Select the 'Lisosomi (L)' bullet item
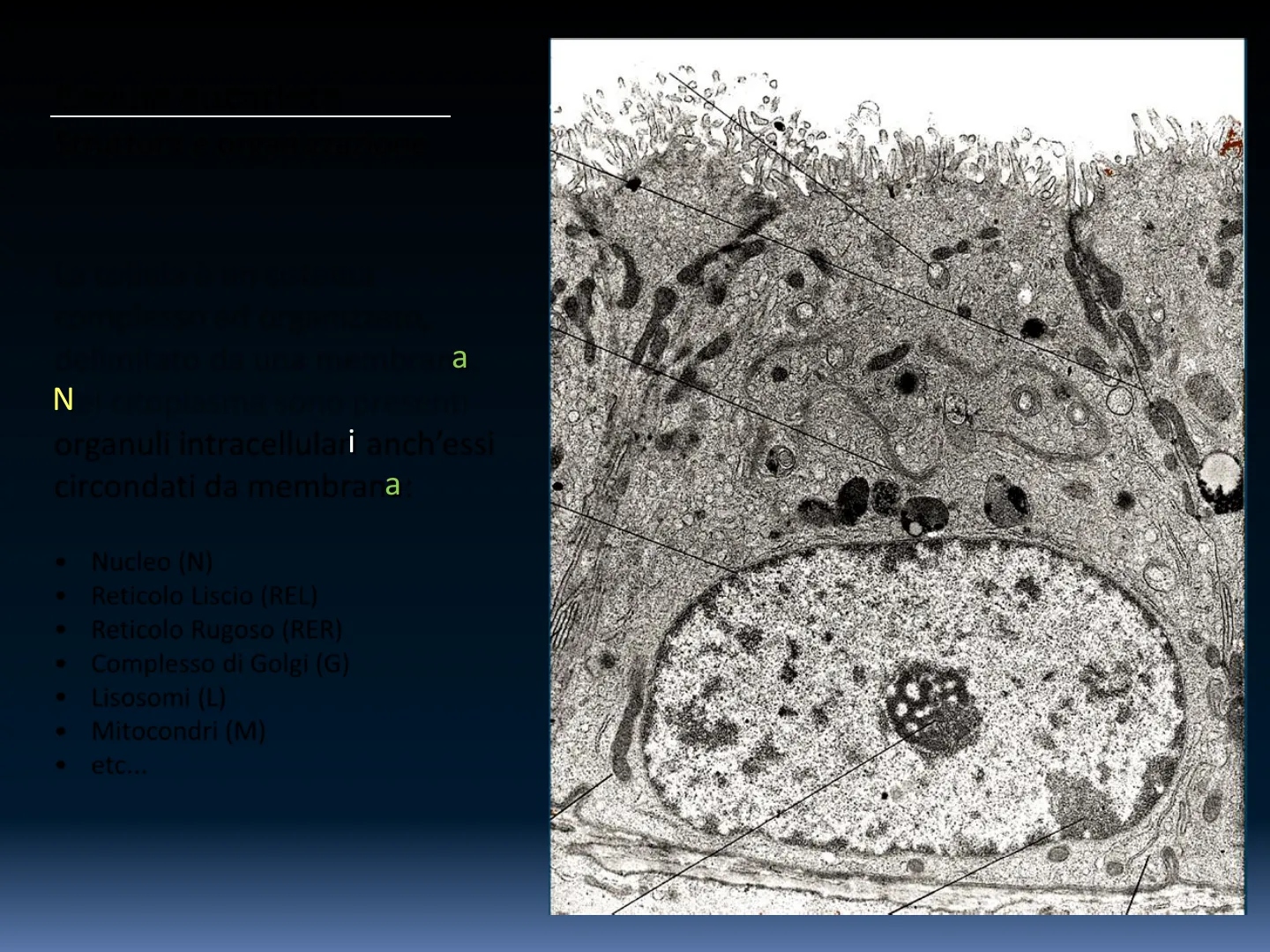 pos(159,697)
